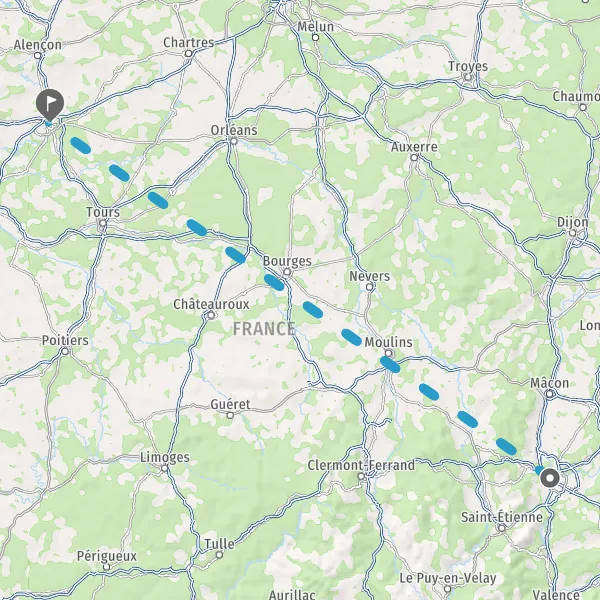The width and height of the screenshot is (600, 600).
Task: Click the circular destination marker near Lyon
Action: 550,478
